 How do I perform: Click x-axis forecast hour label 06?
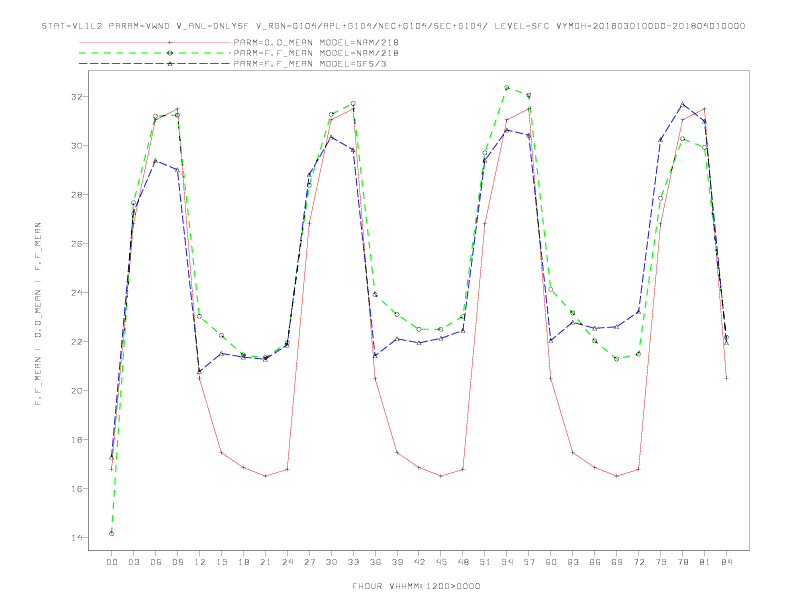click(156, 562)
